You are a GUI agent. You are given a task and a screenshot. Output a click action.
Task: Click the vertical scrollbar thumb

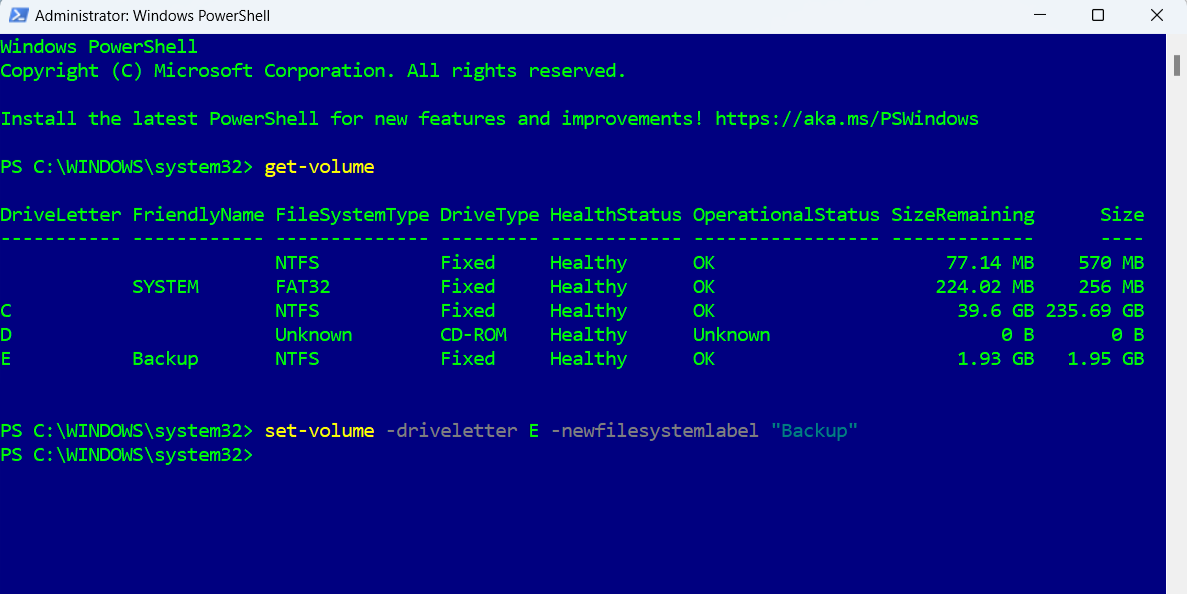click(x=1177, y=65)
